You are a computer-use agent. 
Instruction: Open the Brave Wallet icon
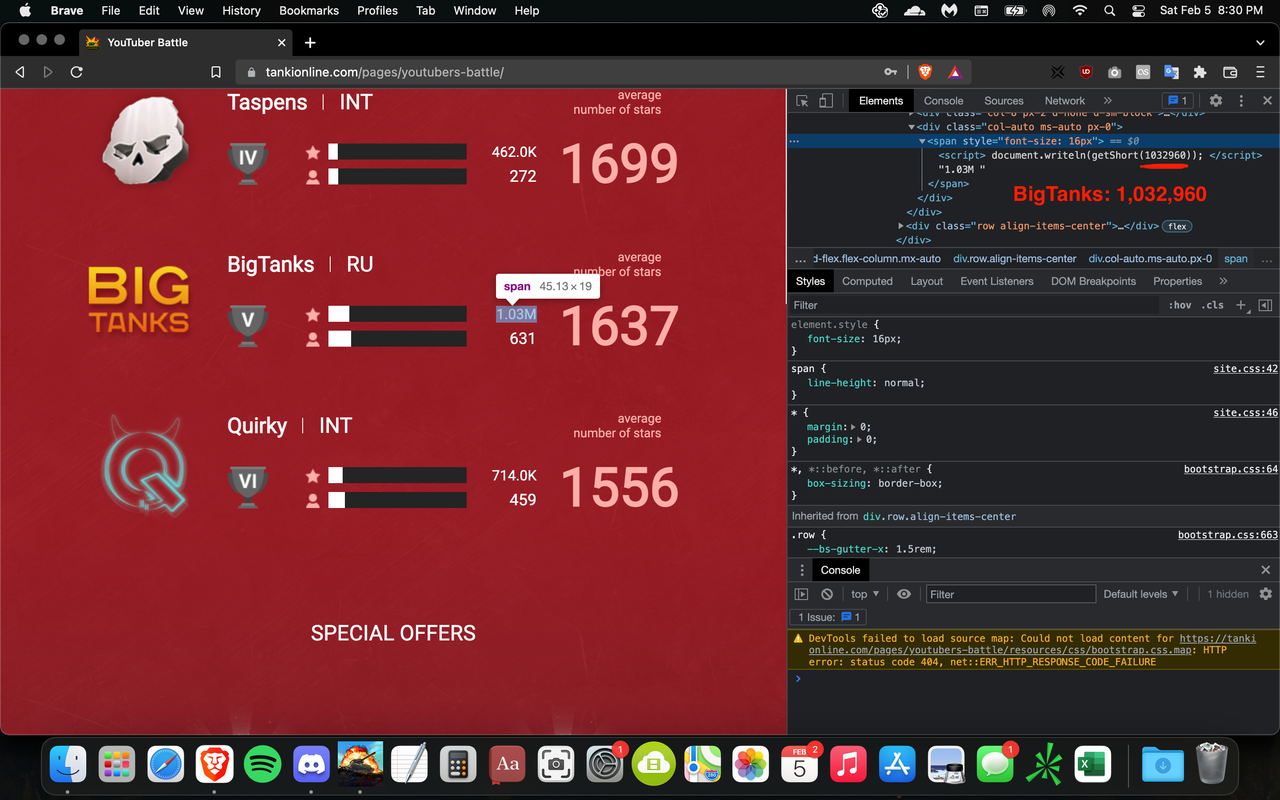pos(1230,72)
